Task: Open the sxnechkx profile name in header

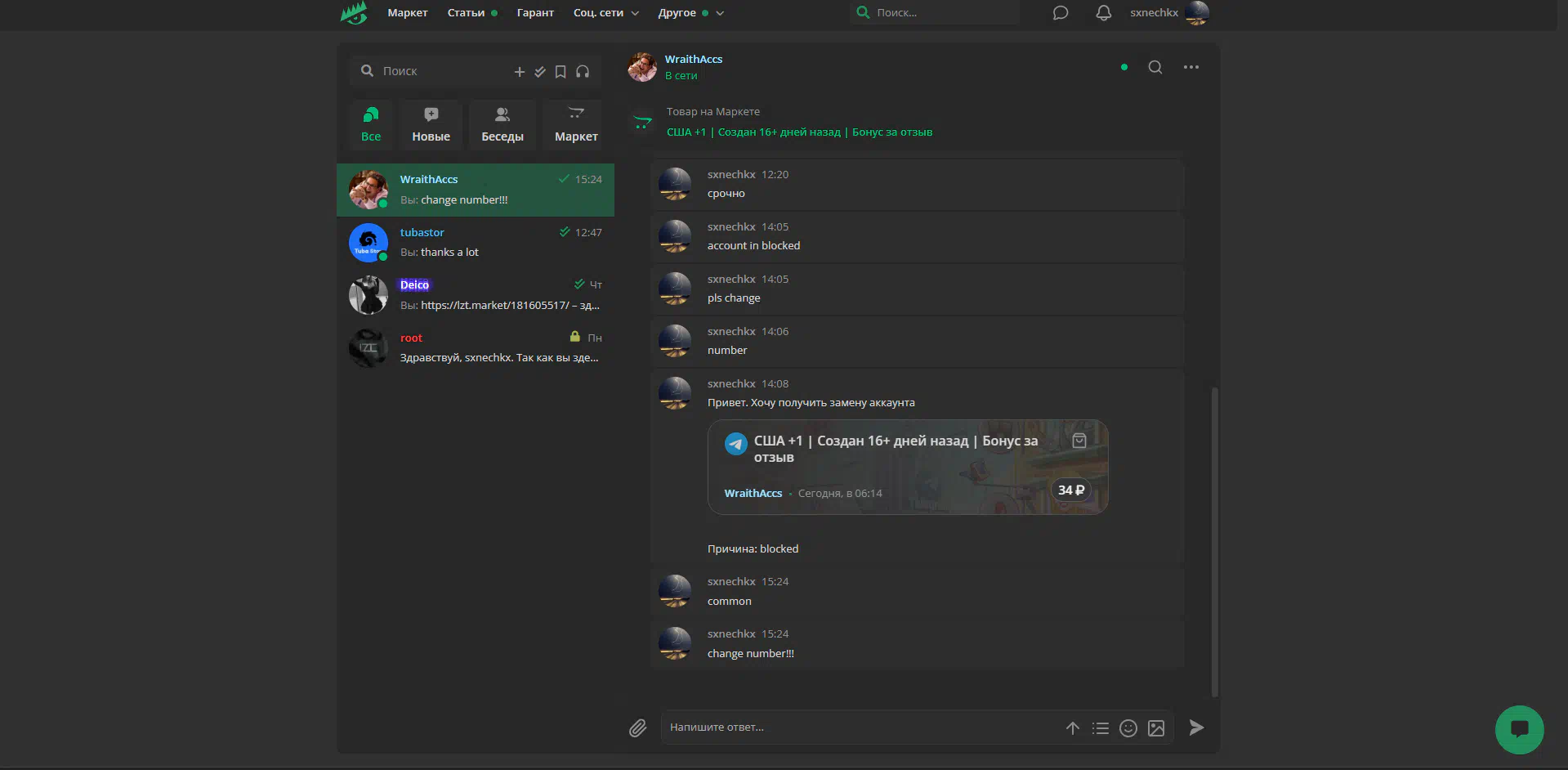Action: coord(1154,12)
